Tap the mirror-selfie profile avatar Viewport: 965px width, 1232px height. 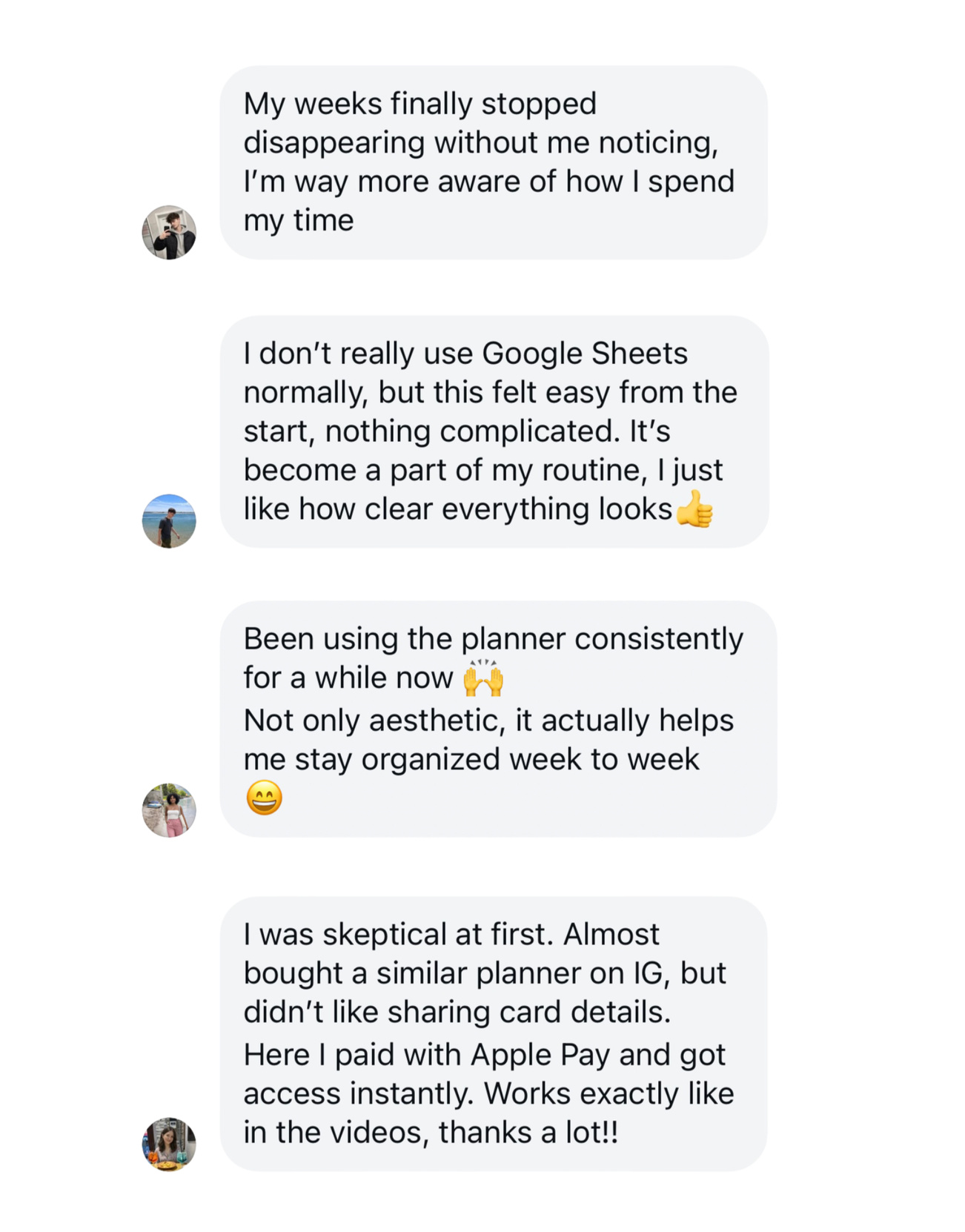[x=169, y=232]
